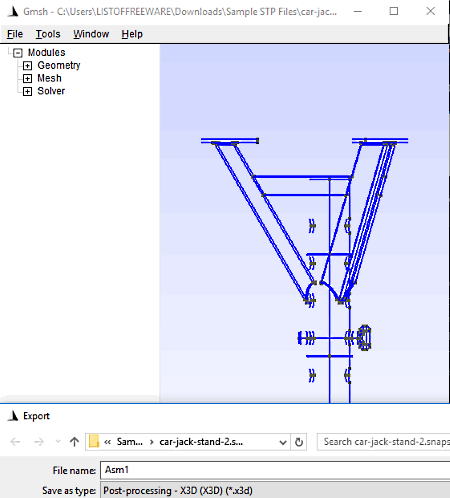Image resolution: width=450 pixels, height=498 pixels.
Task: Click the Gmsh app icon in title bar
Action: point(13,11)
